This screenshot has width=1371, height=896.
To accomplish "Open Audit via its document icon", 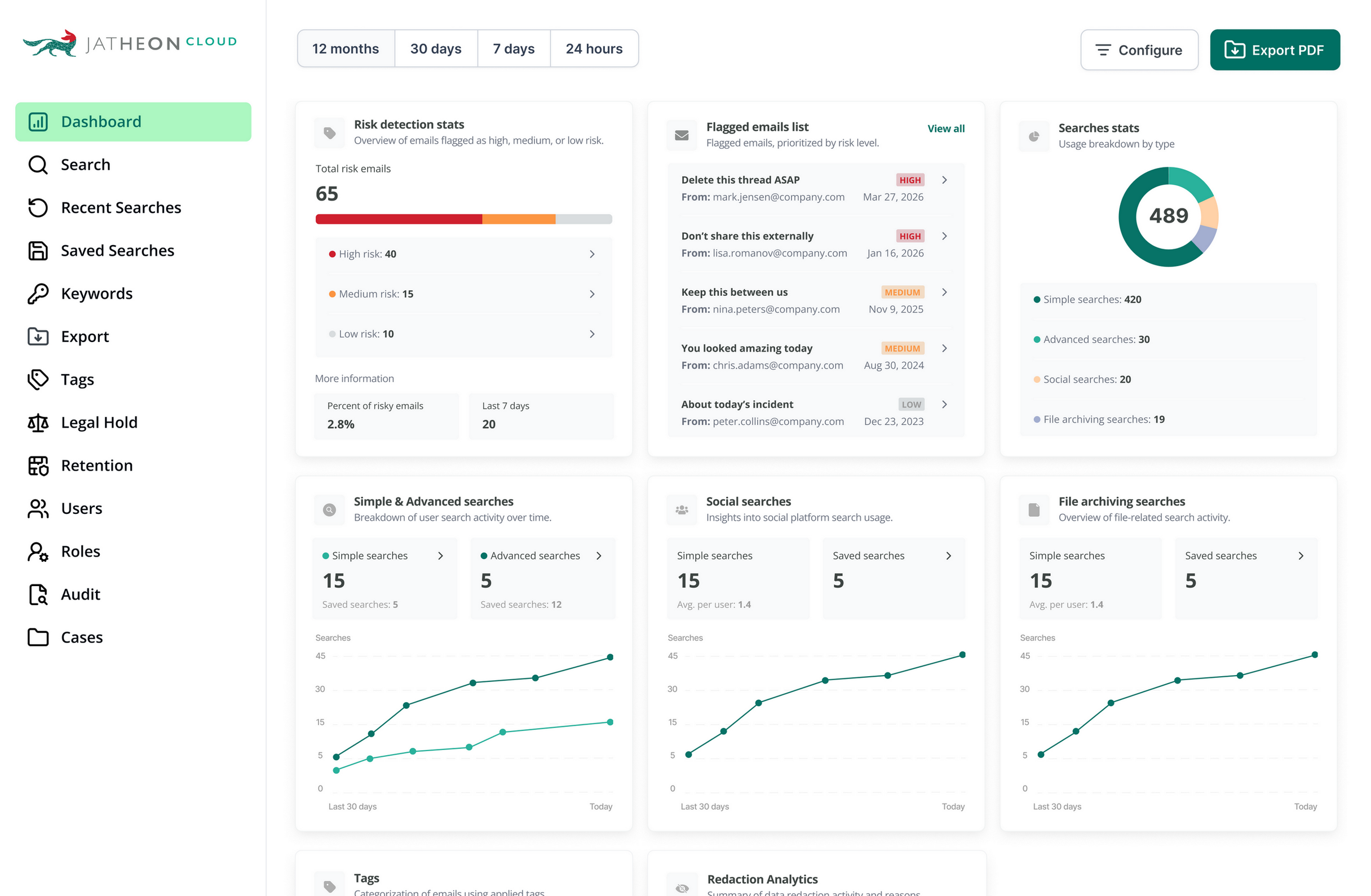I will tap(38, 595).
